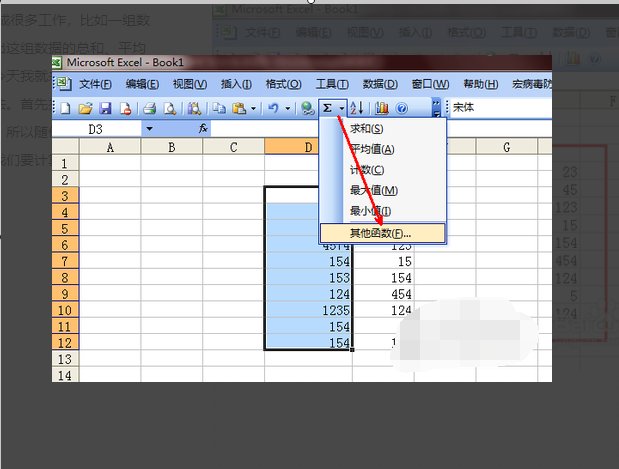This screenshot has height=469, width=619.
Task: Open the Chart Wizard icon
Action: pyautogui.click(x=382, y=108)
